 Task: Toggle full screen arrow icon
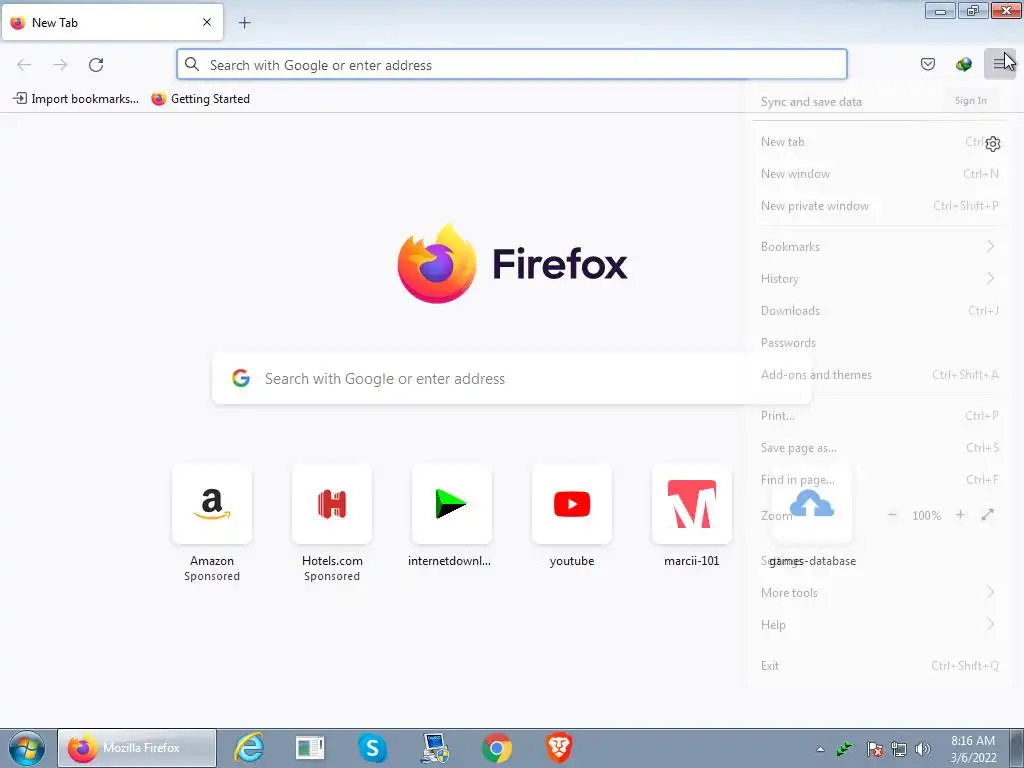(987, 515)
